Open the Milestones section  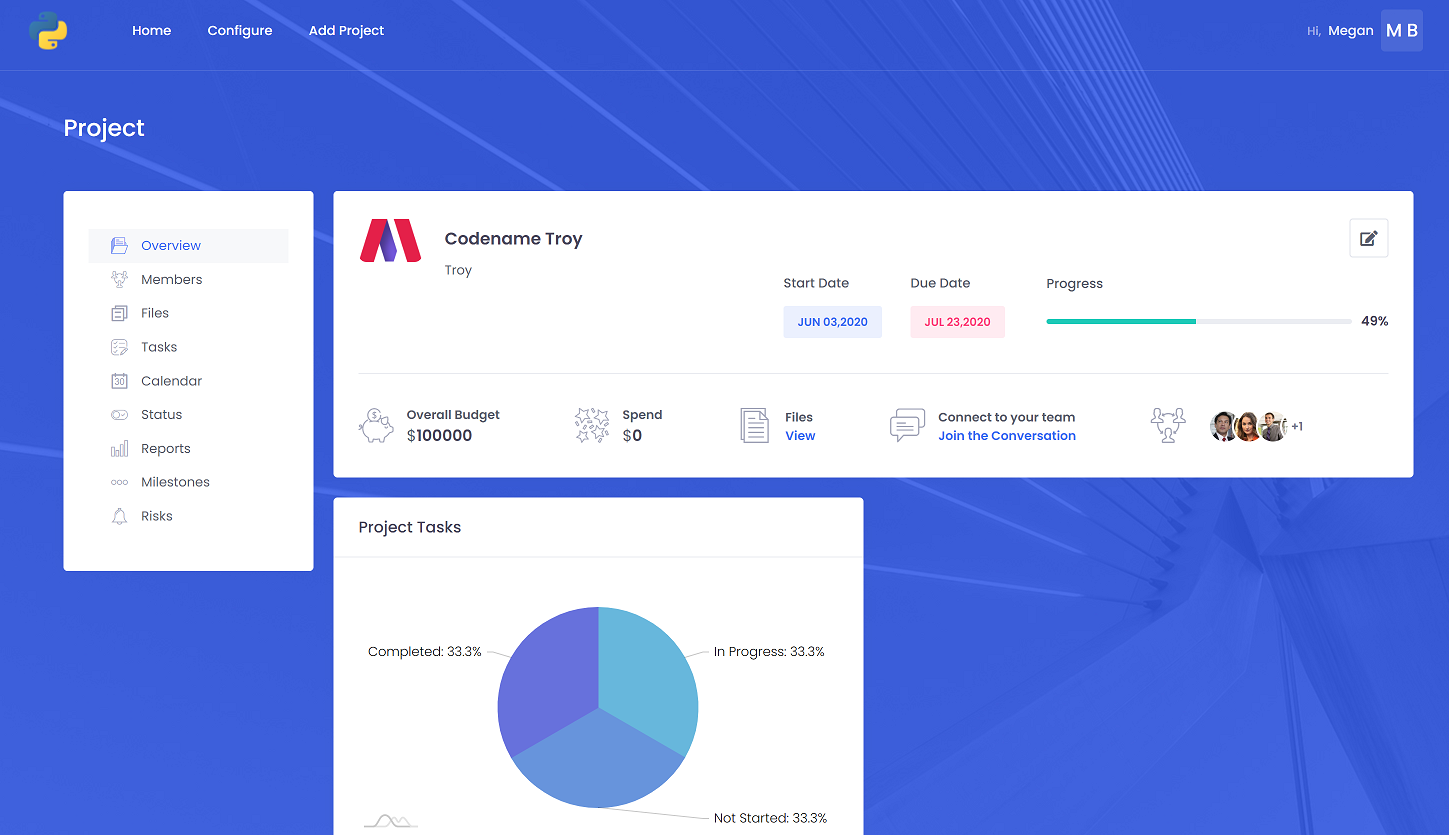pos(188,482)
